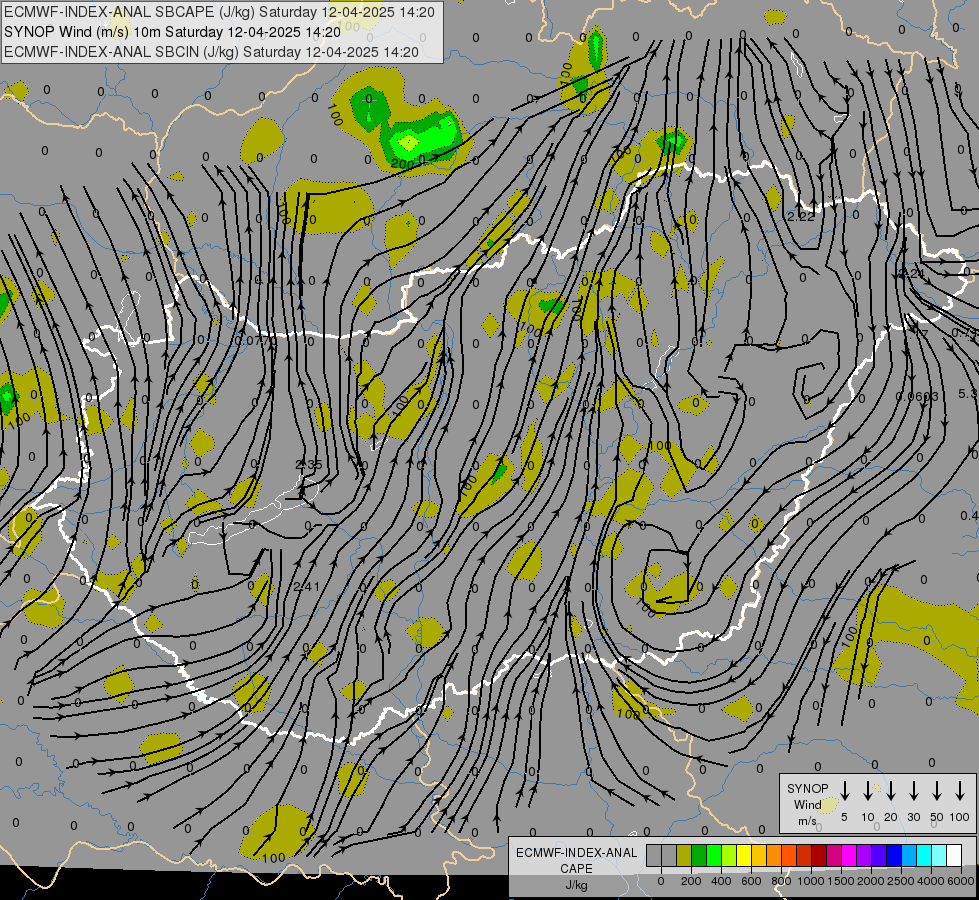The height and width of the screenshot is (900, 979).
Task: Click the m/s unit label in wind legend
Action: [x=807, y=821]
